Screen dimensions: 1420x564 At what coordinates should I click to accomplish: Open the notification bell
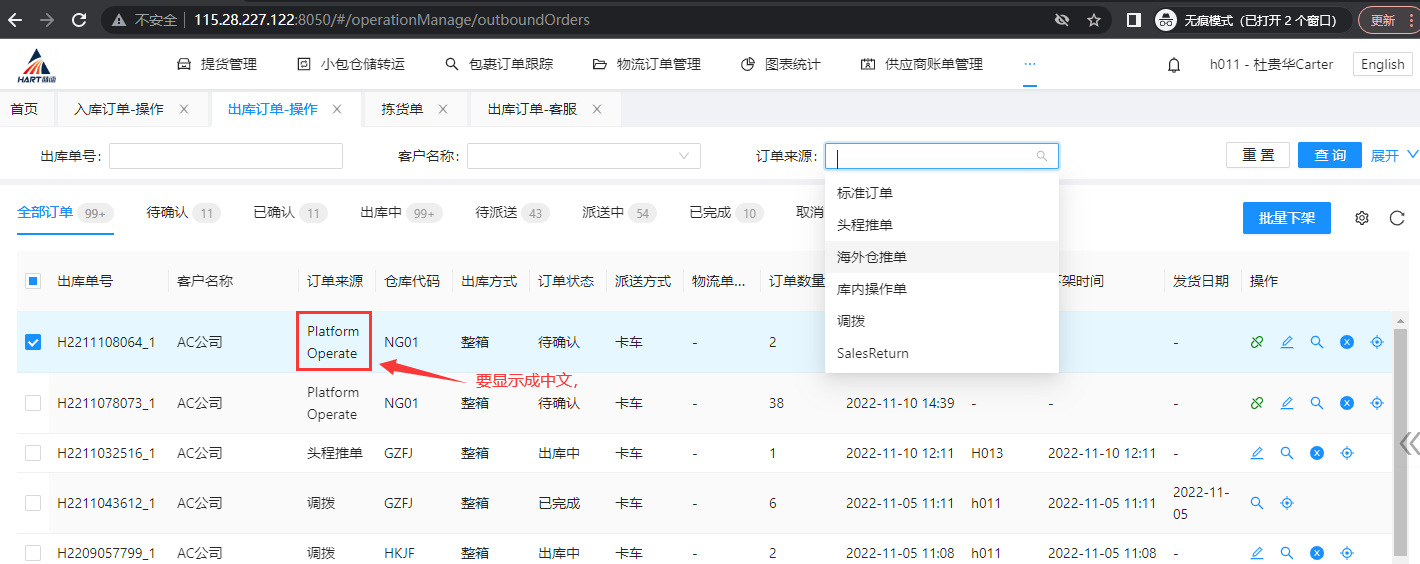(x=1174, y=64)
